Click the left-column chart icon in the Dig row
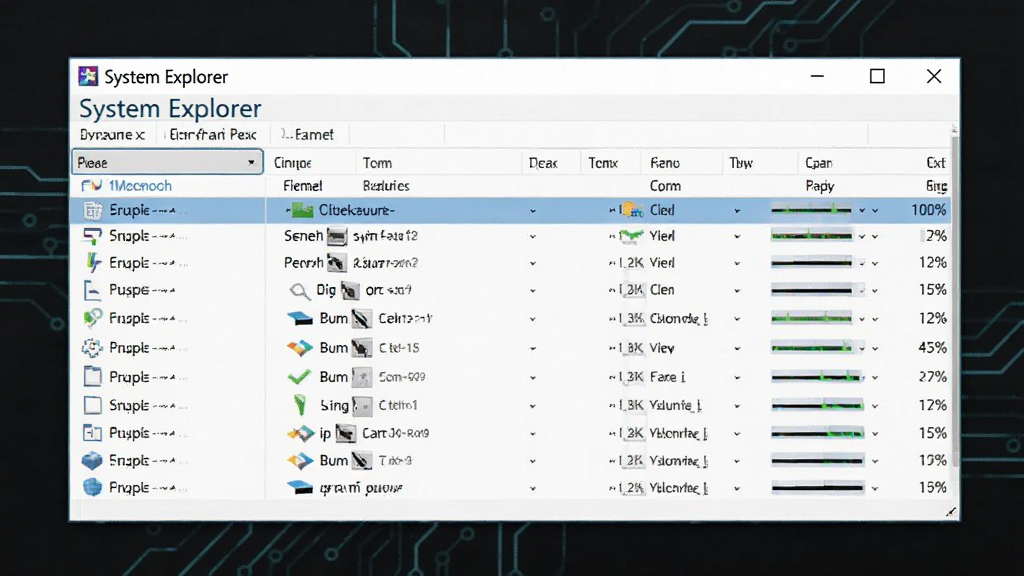This screenshot has height=576, width=1024. pyautogui.click(x=92, y=290)
